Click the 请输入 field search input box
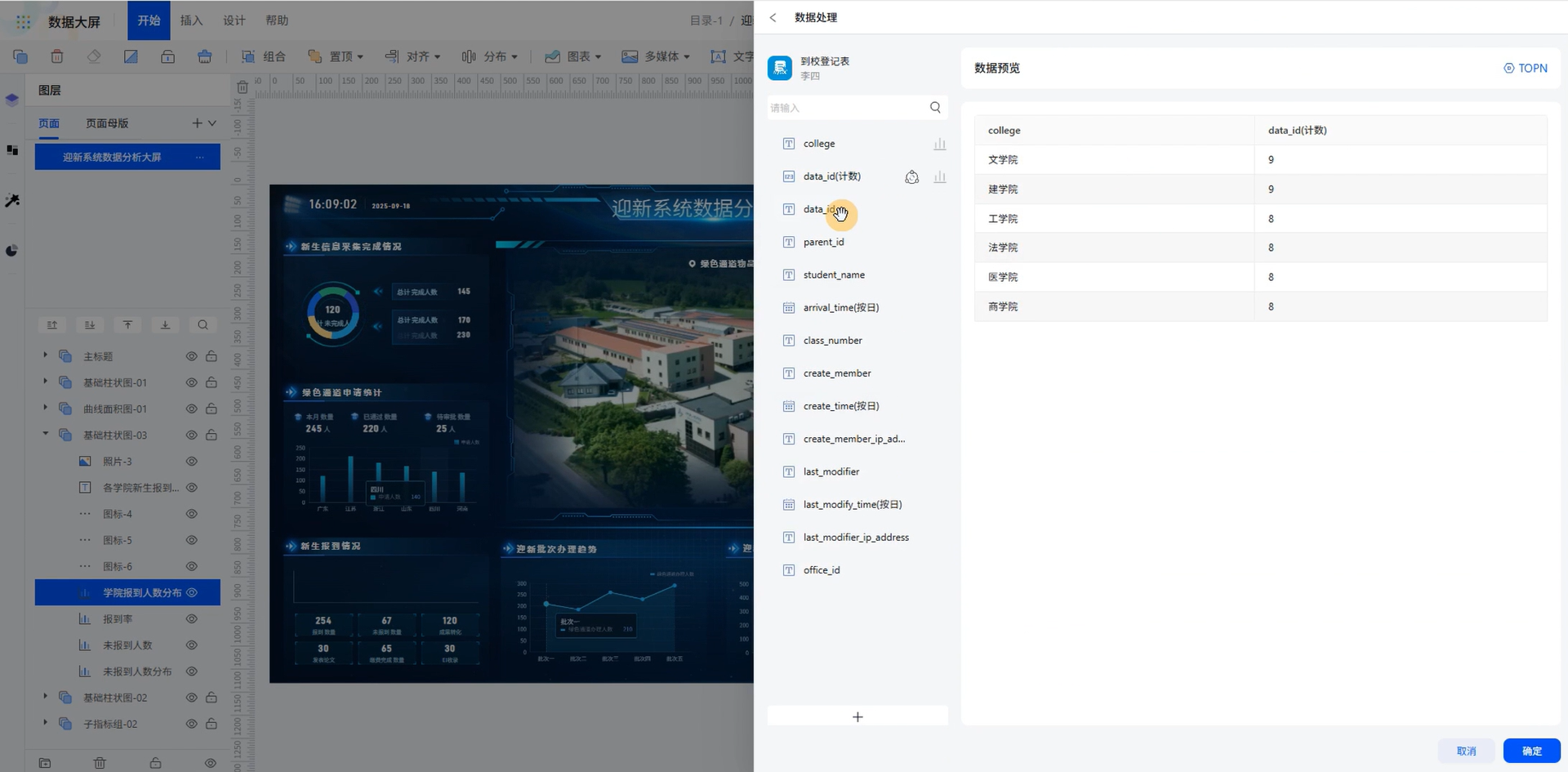1568x772 pixels. pyautogui.click(x=845, y=108)
